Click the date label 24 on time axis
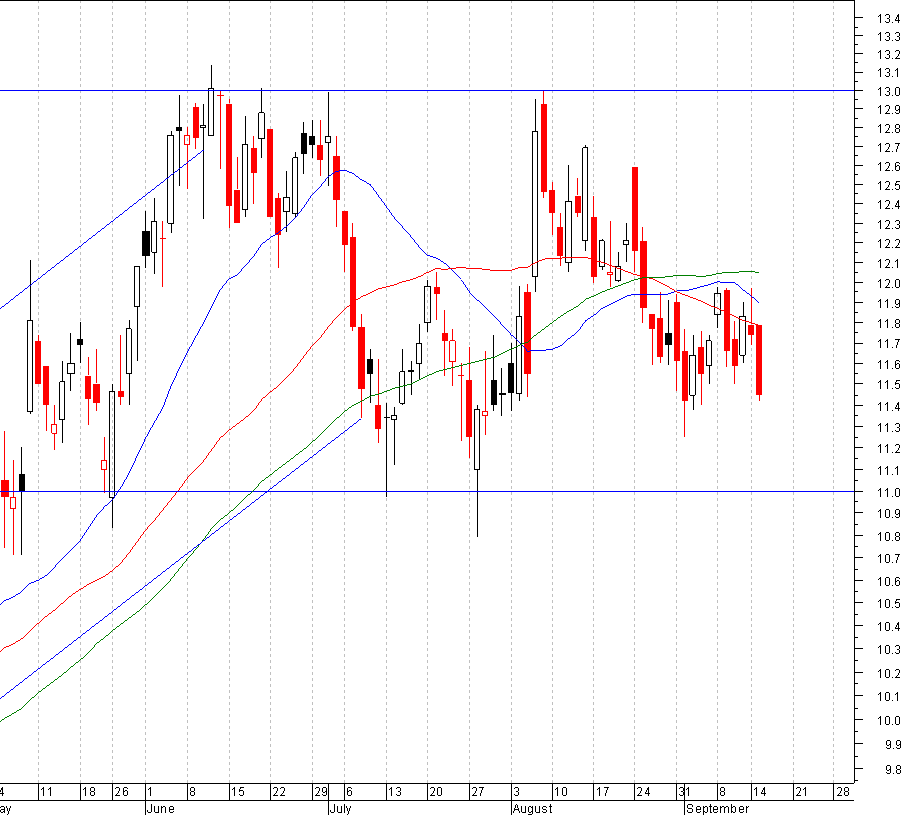Screen dimensions: 905x815 [x=643, y=791]
